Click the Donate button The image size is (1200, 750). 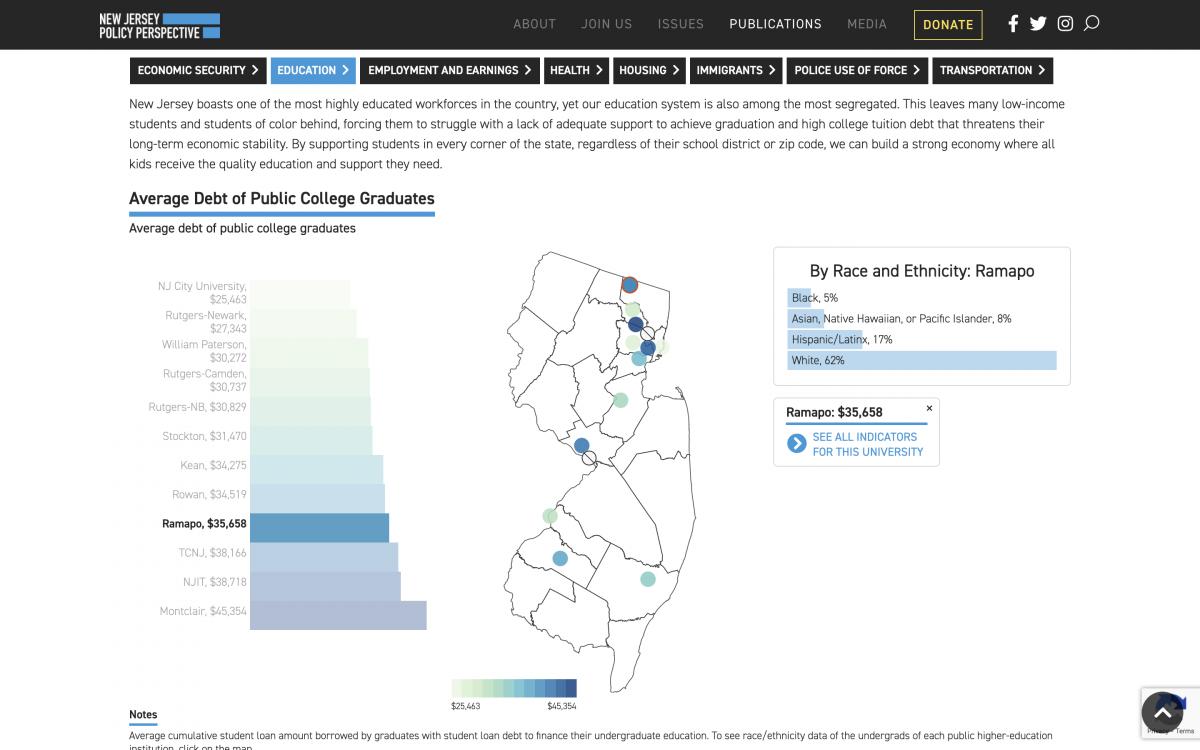pyautogui.click(x=948, y=25)
